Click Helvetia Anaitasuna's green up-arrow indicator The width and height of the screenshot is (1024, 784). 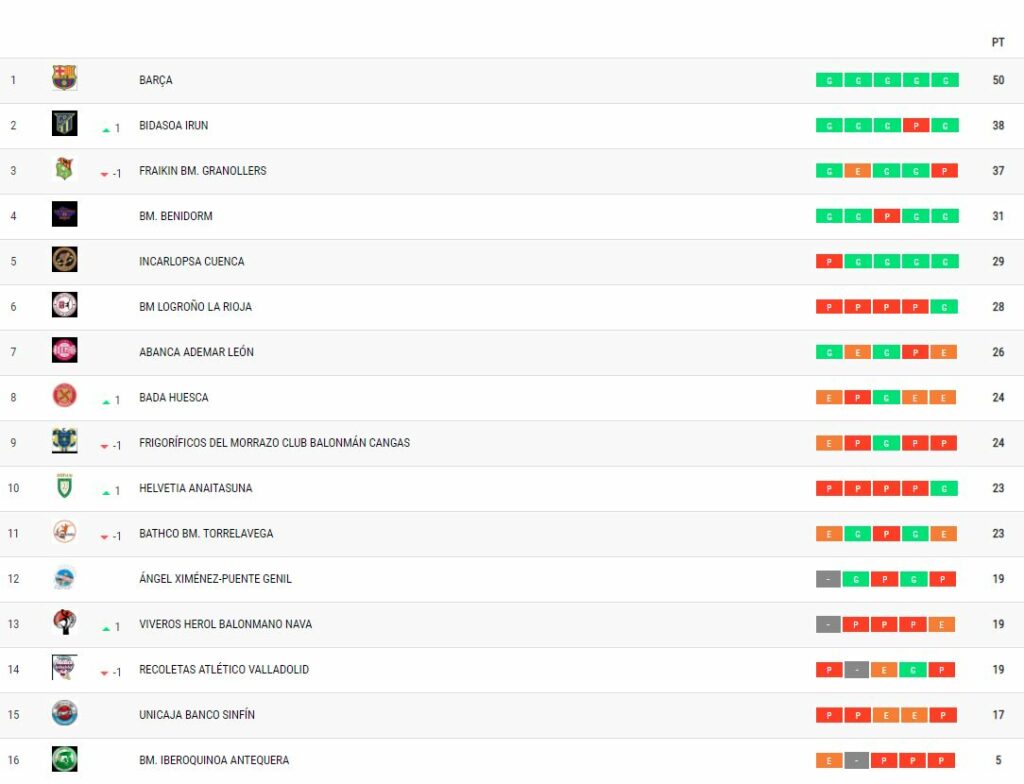106,493
